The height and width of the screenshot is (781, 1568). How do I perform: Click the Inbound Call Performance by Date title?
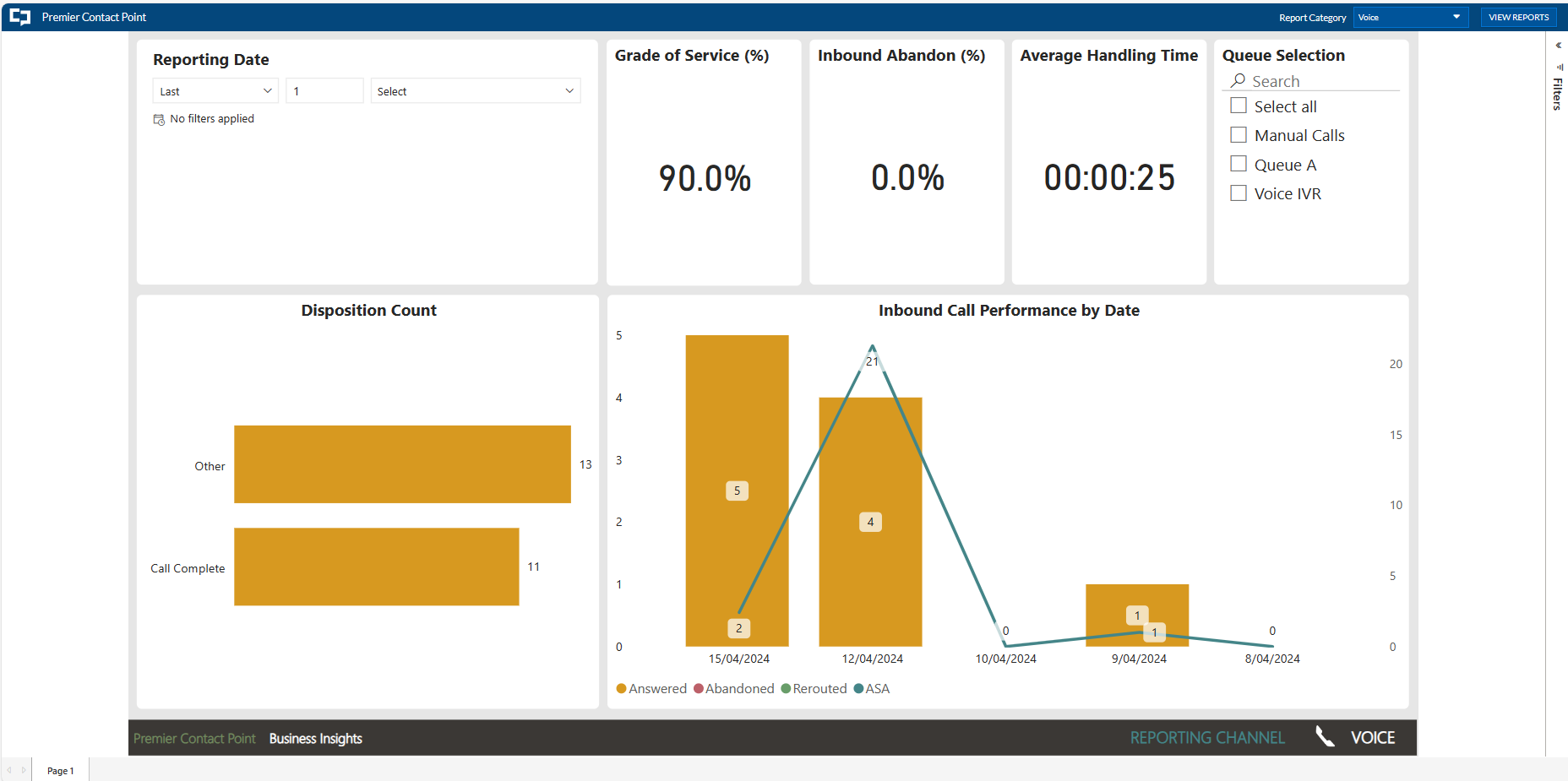(x=1009, y=310)
